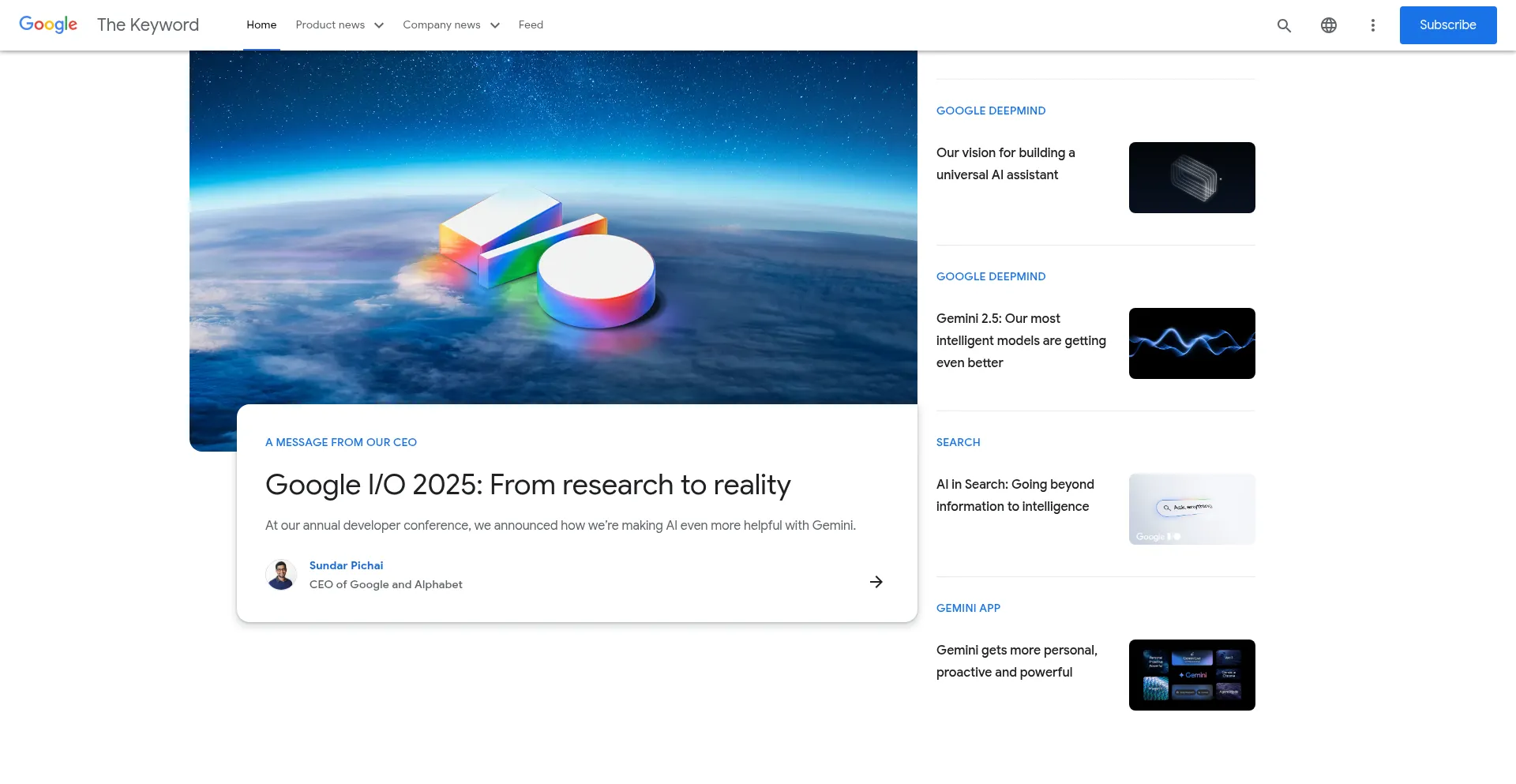Open Our vision for building a universal AI assistant
Image resolution: width=1516 pixels, height=784 pixels.
coord(1005,163)
